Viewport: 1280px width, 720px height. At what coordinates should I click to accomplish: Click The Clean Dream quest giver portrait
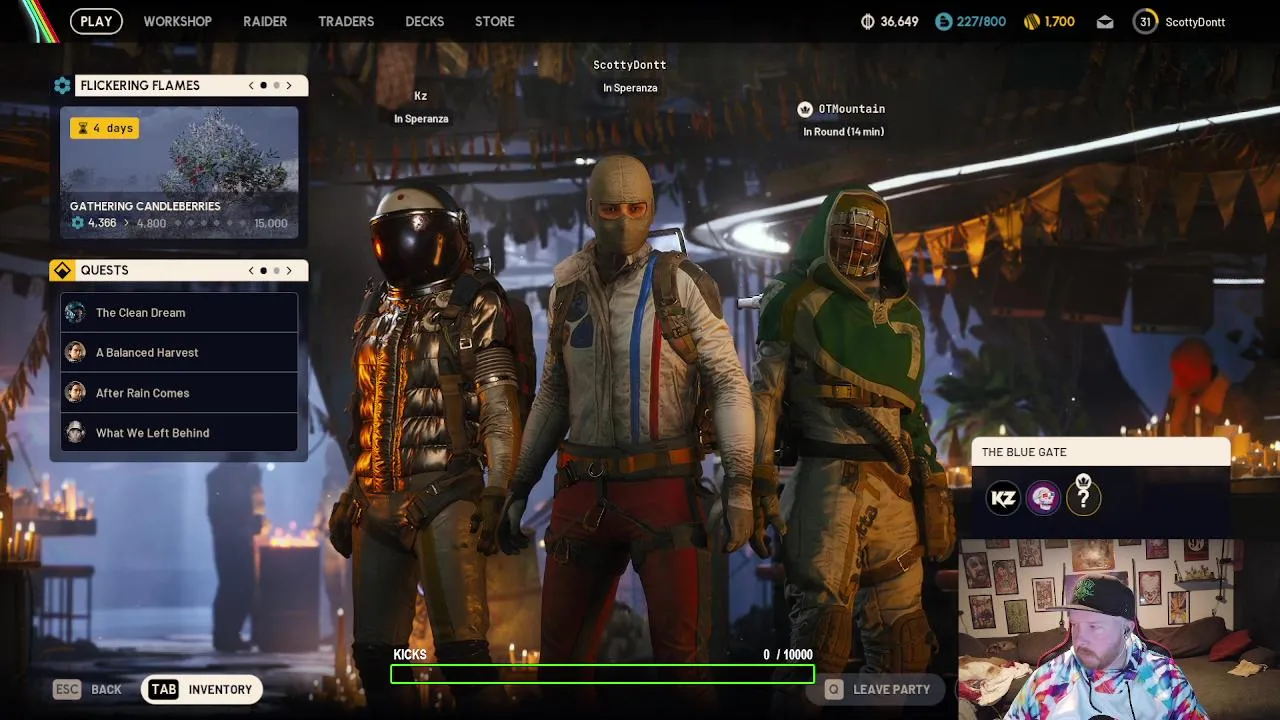click(75, 312)
